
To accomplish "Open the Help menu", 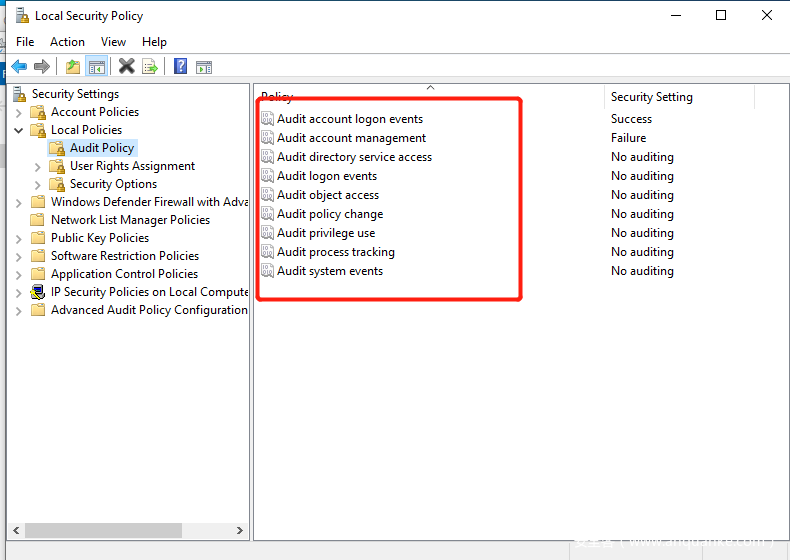I will point(154,42).
